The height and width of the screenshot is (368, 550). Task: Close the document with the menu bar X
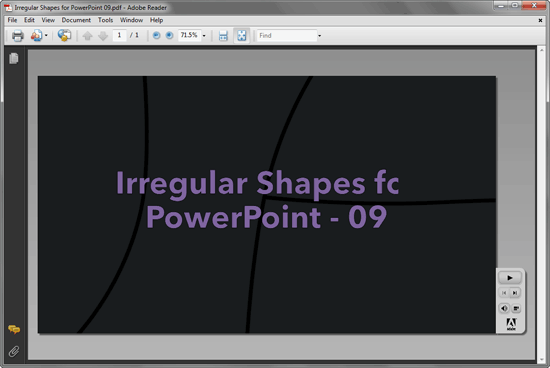tap(540, 20)
